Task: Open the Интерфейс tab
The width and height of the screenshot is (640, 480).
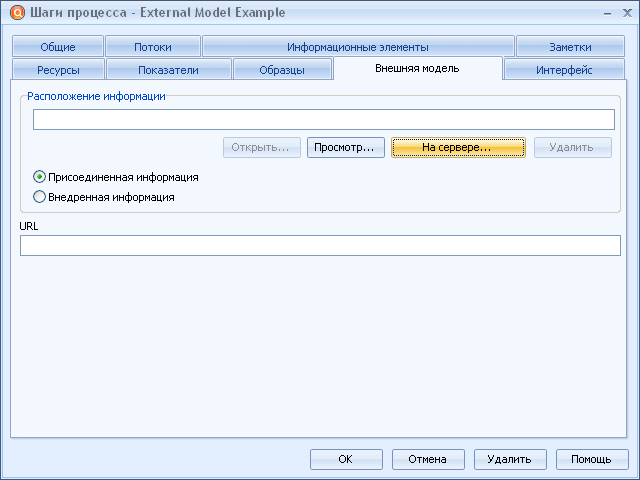Action: click(x=564, y=69)
